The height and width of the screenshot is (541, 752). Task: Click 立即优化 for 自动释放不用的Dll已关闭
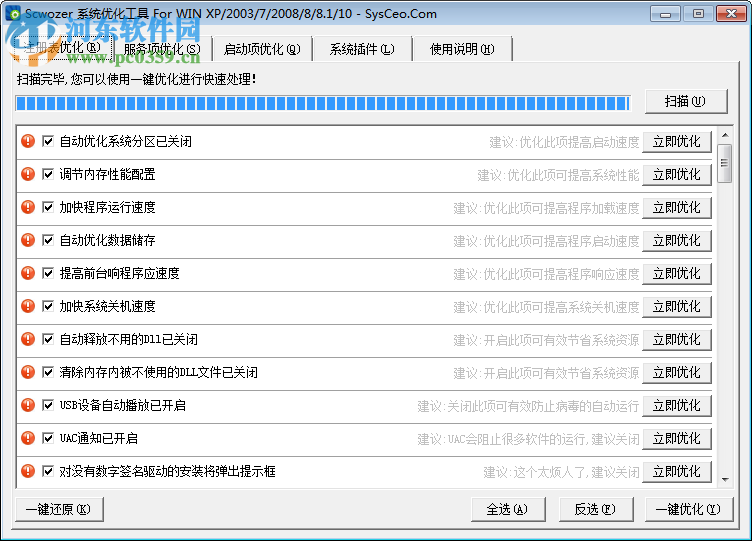click(x=676, y=340)
